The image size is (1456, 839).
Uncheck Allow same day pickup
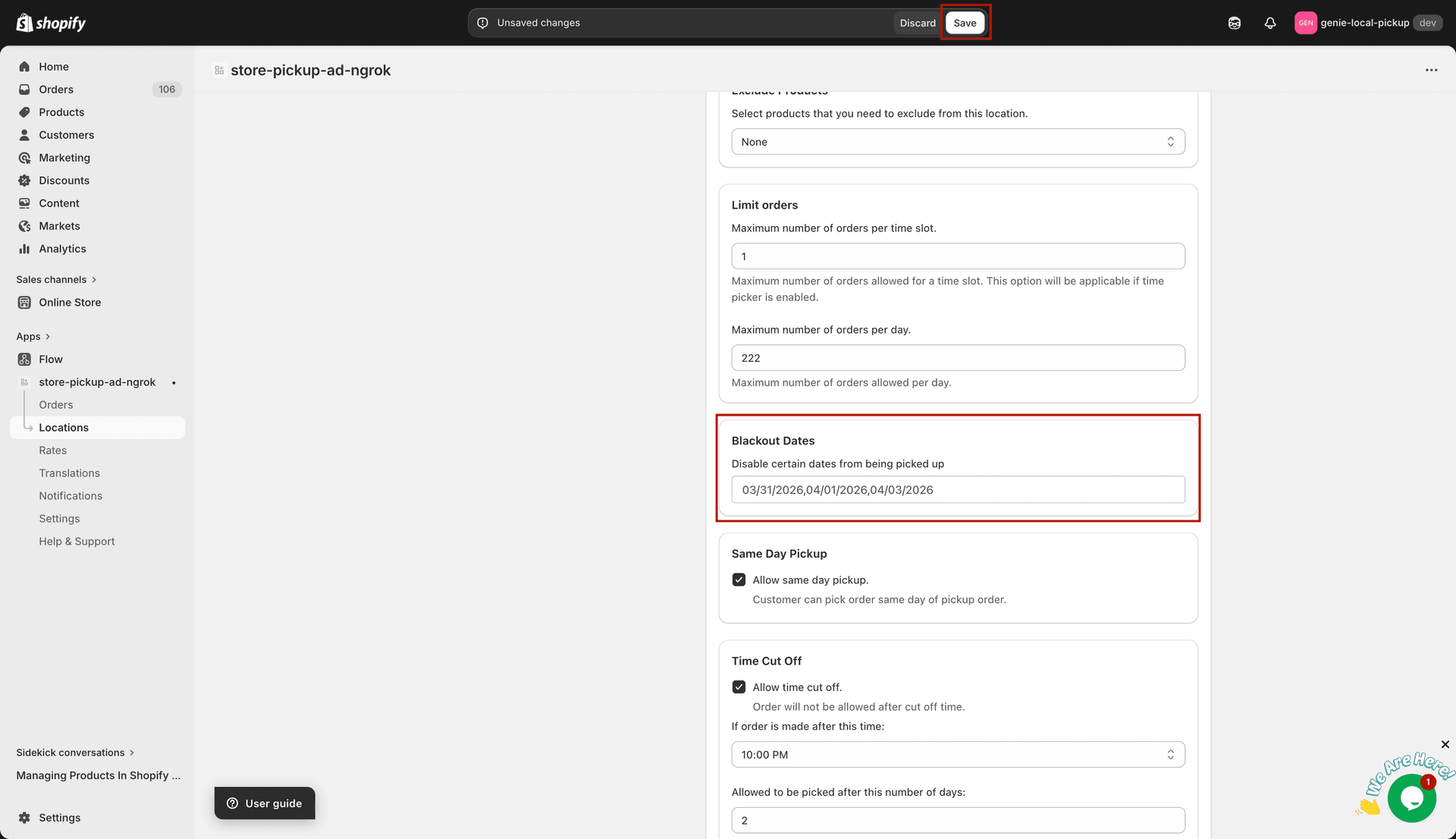[x=739, y=580]
